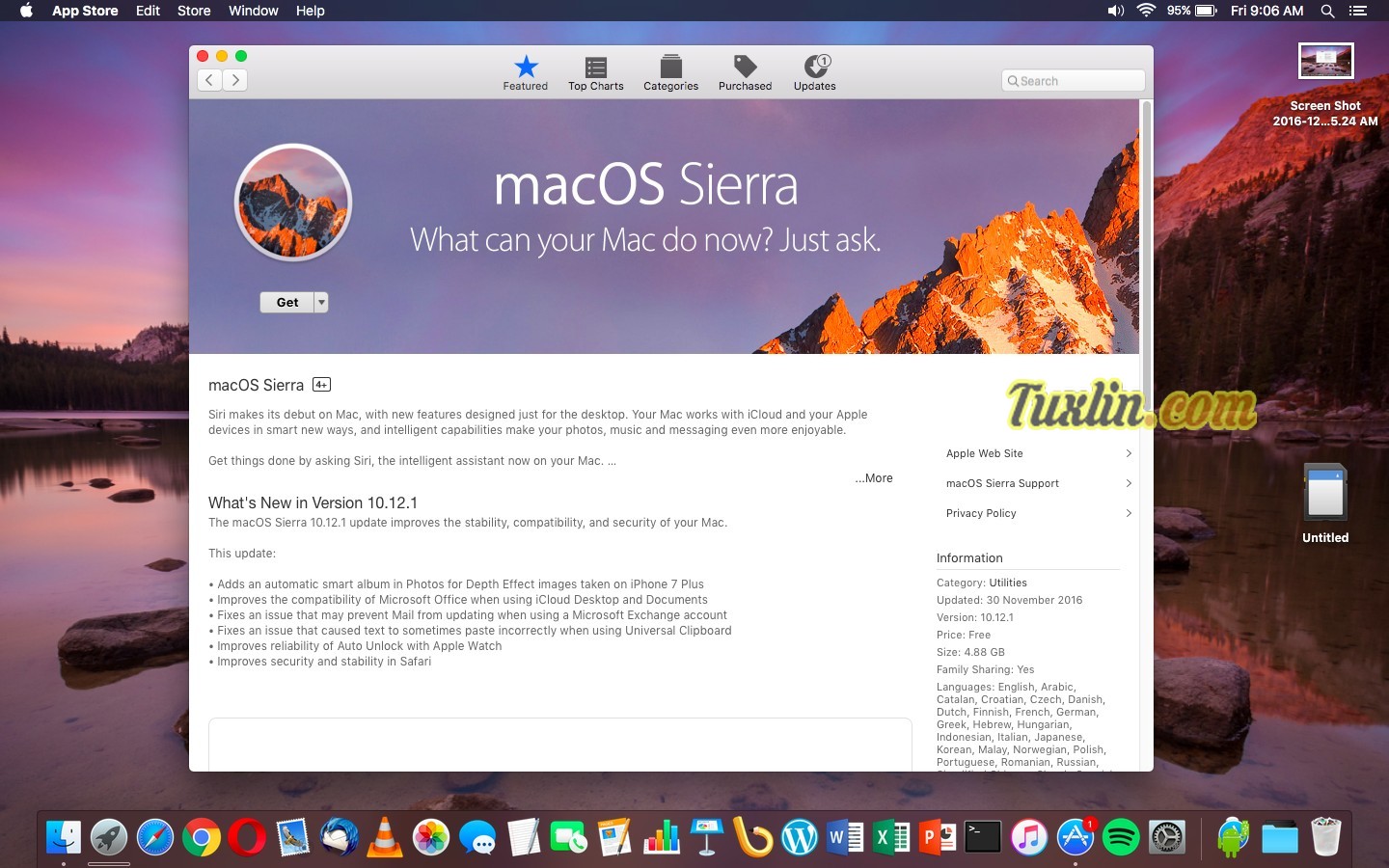Open the Featured star tab
1389x868 pixels.
point(525,73)
